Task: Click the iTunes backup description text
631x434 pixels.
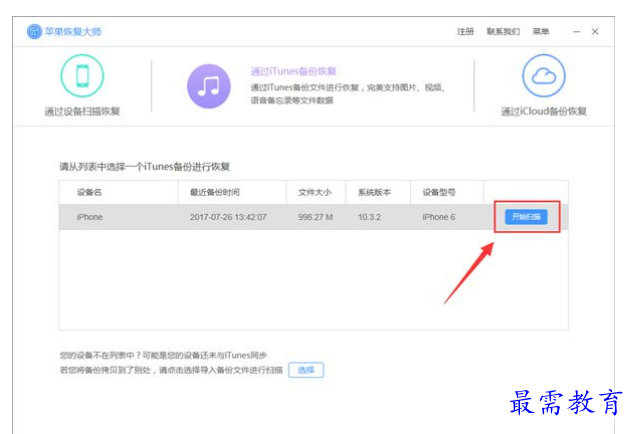Action: [x=348, y=93]
